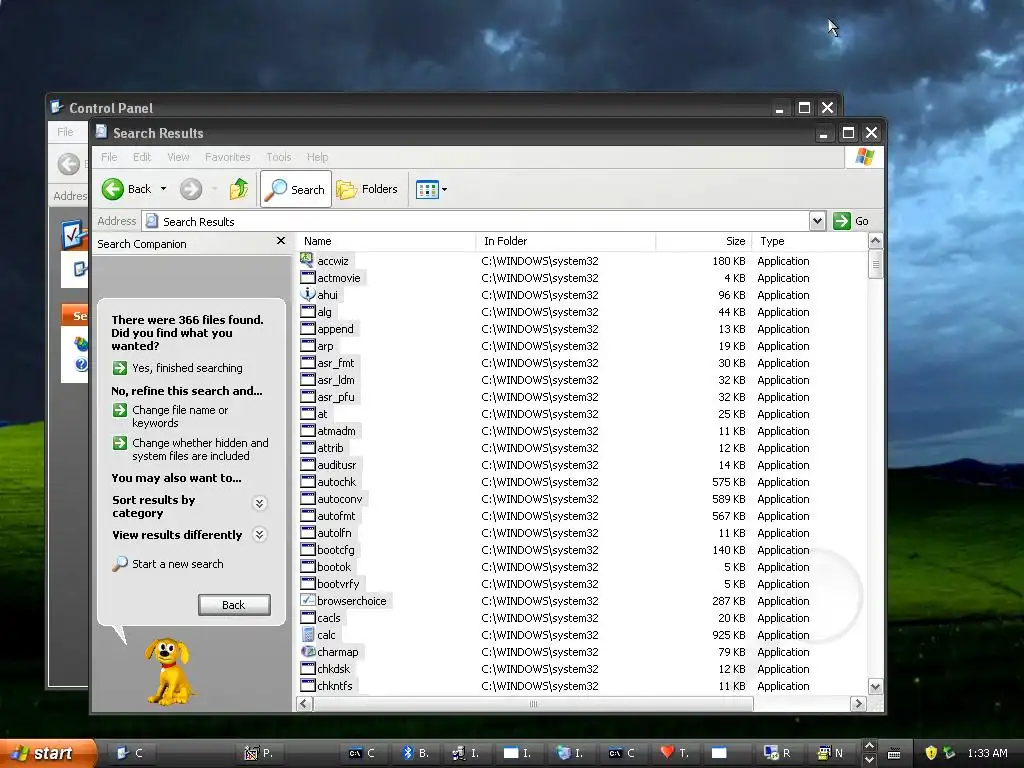
Task: Open the Bluetooth taskbar item
Action: point(416,753)
